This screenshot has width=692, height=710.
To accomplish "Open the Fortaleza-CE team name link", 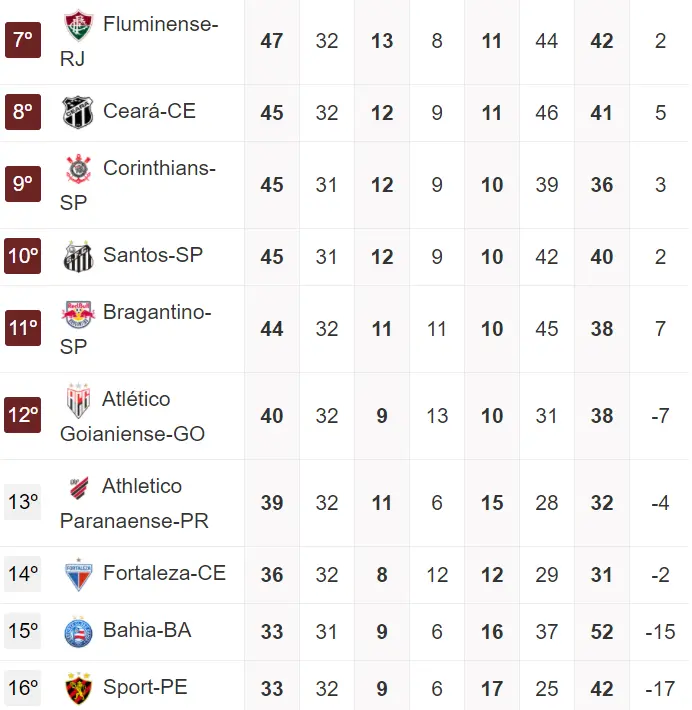I will pos(164,573).
